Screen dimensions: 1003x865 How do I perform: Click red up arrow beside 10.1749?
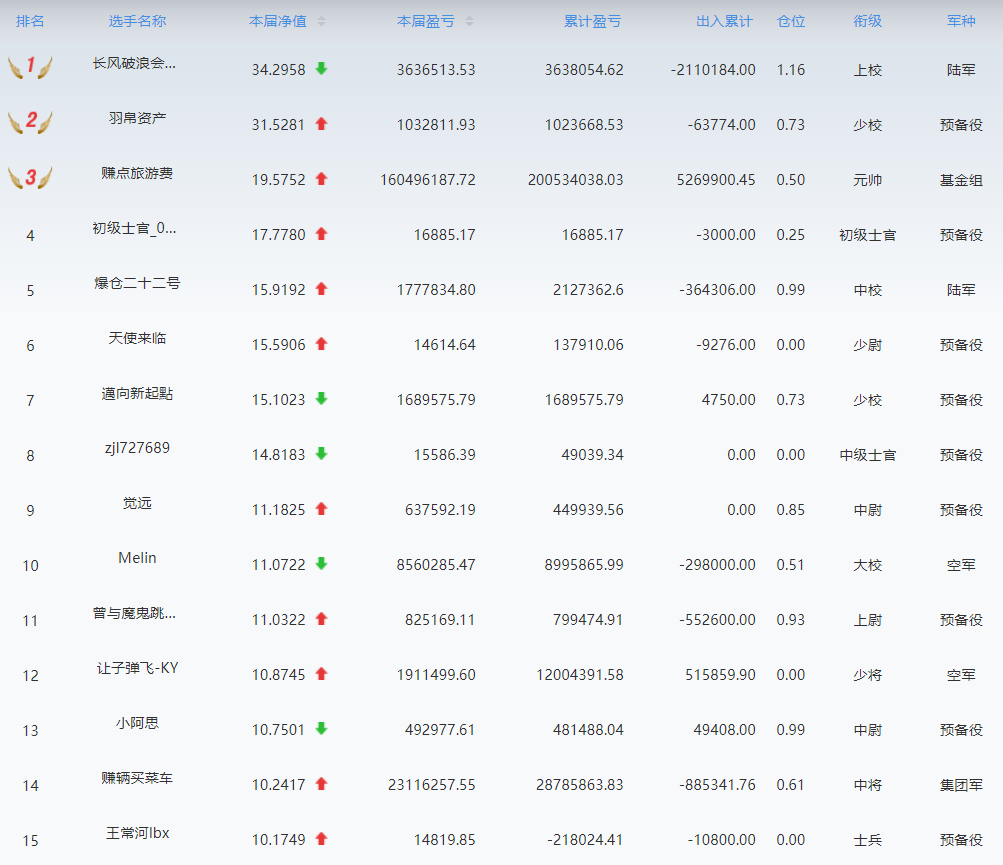pyautogui.click(x=321, y=839)
